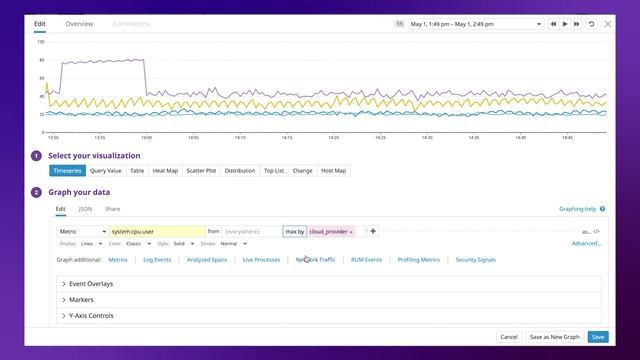
Task: Reset the time range with the undo icon
Action: click(x=591, y=24)
